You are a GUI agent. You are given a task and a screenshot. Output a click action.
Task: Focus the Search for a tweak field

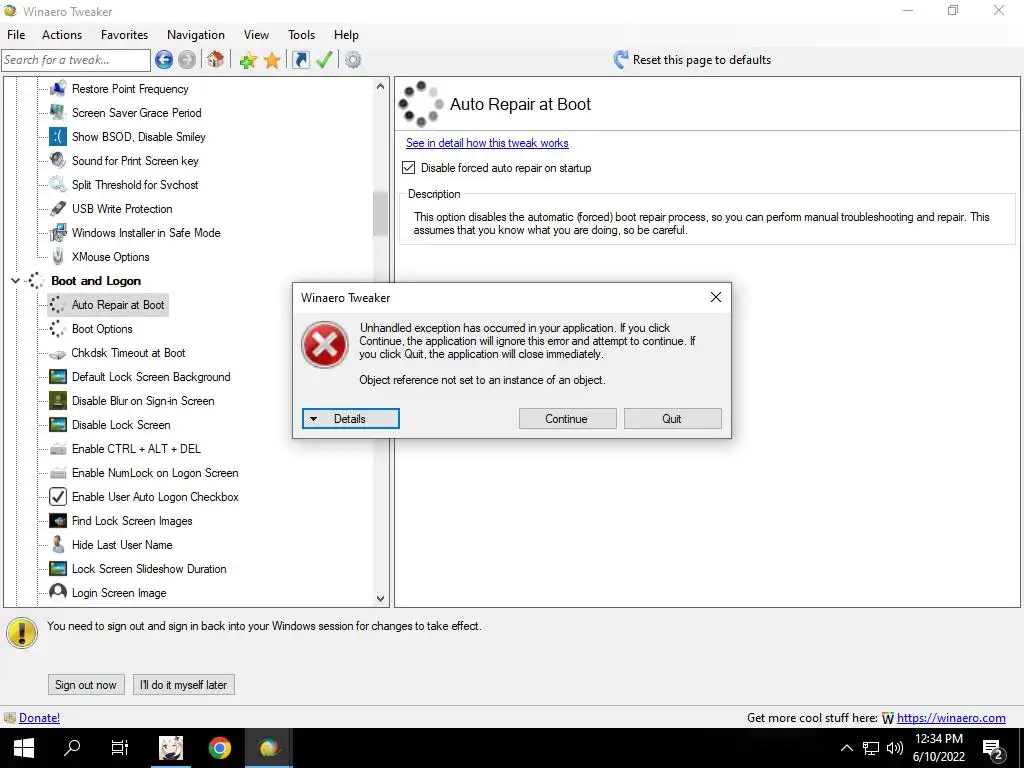pyautogui.click(x=76, y=60)
